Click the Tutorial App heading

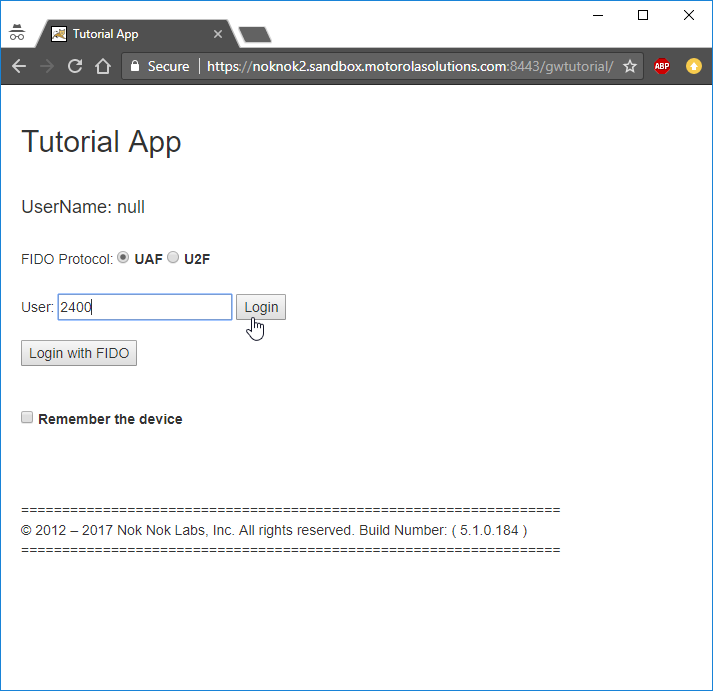coord(101,142)
